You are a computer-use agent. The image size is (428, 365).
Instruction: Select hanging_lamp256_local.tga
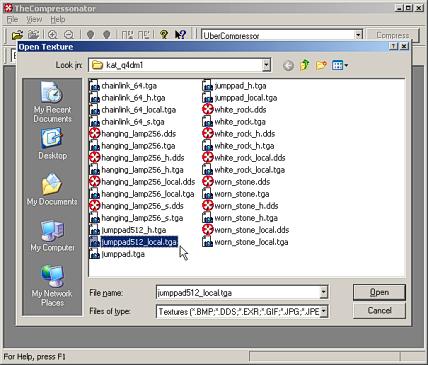coord(148,194)
